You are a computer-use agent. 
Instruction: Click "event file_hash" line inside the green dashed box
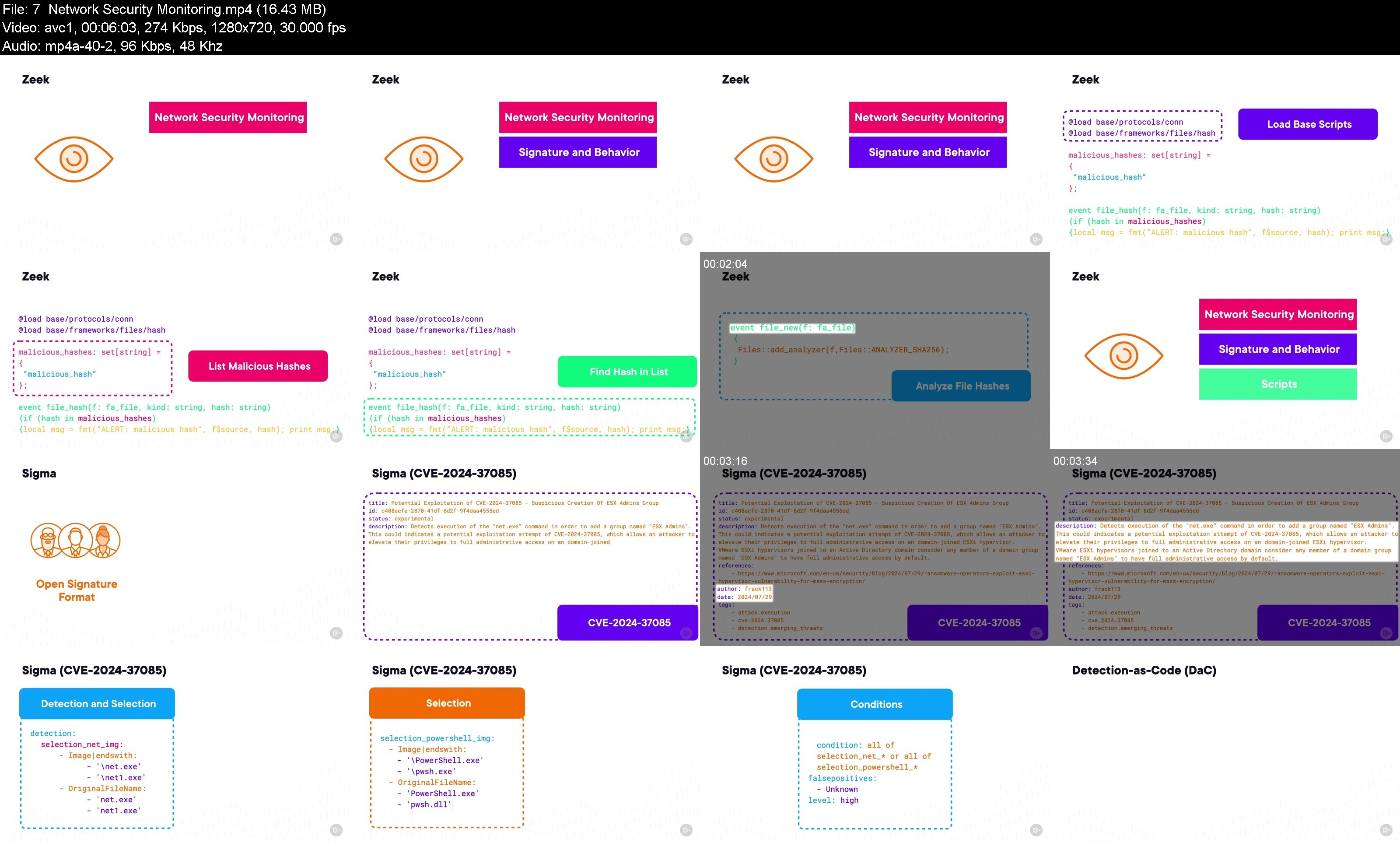(x=494, y=407)
